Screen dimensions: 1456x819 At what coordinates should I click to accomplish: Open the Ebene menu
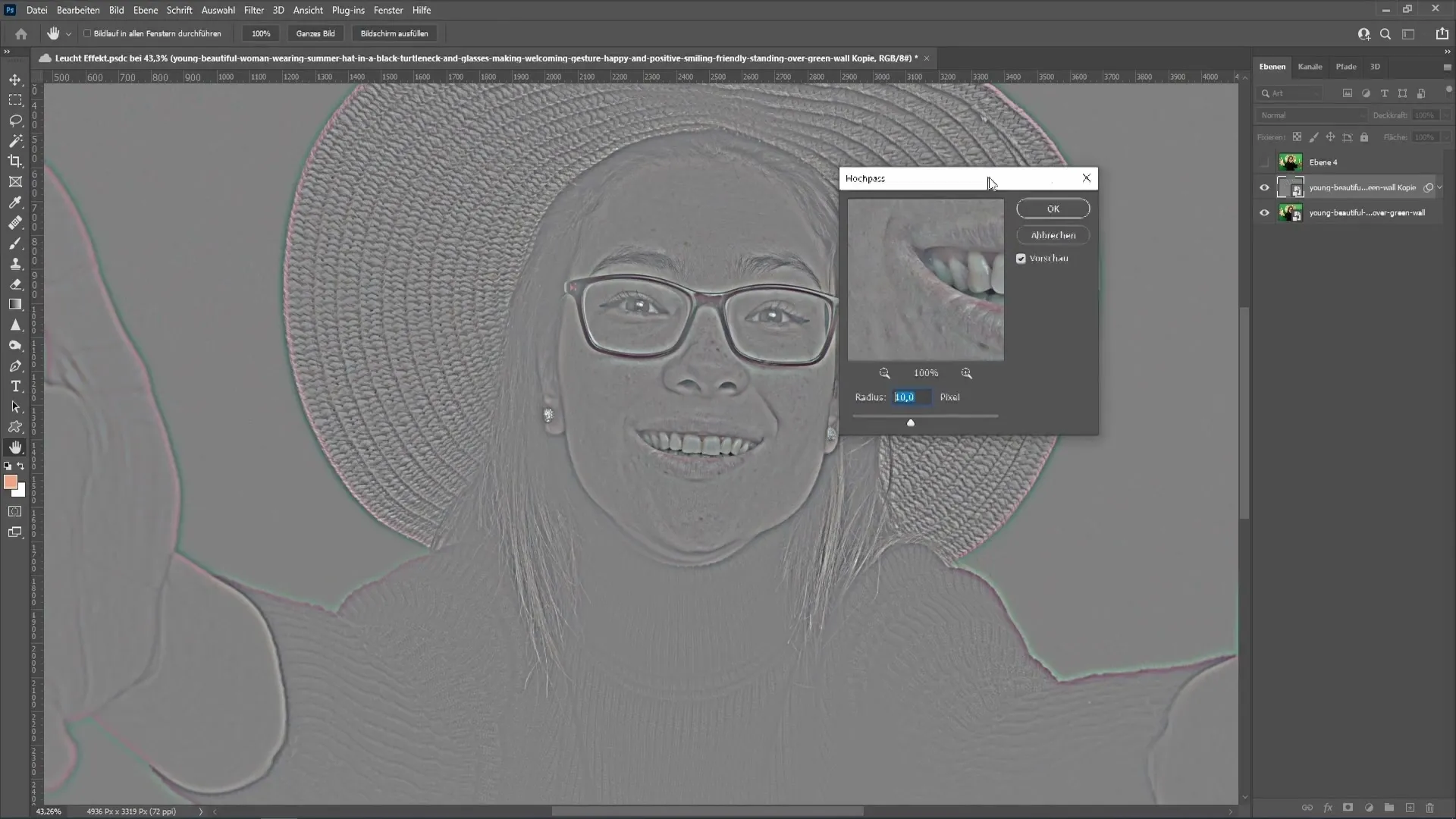click(x=146, y=10)
